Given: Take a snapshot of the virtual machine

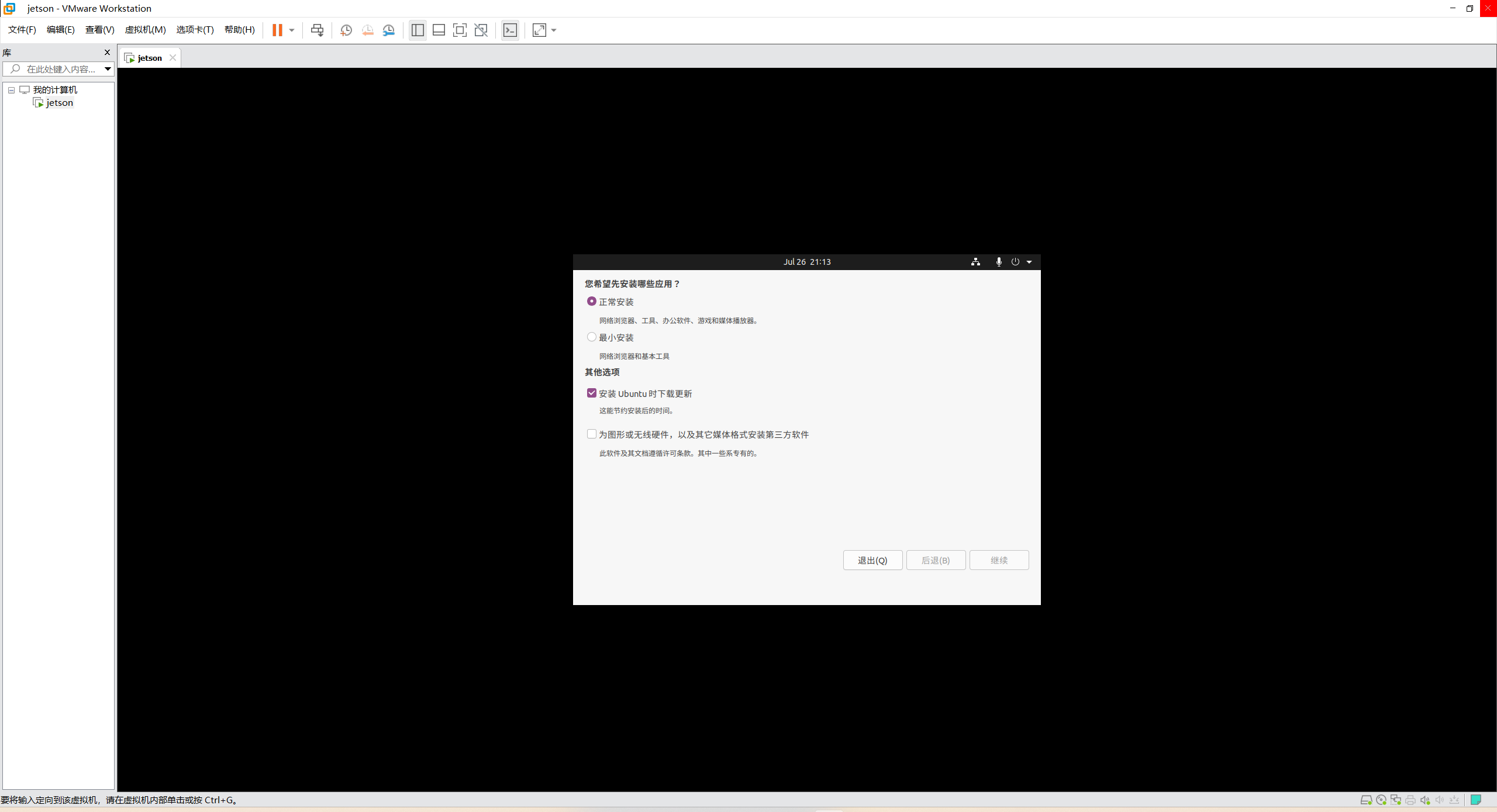Looking at the screenshot, I should pos(346,30).
